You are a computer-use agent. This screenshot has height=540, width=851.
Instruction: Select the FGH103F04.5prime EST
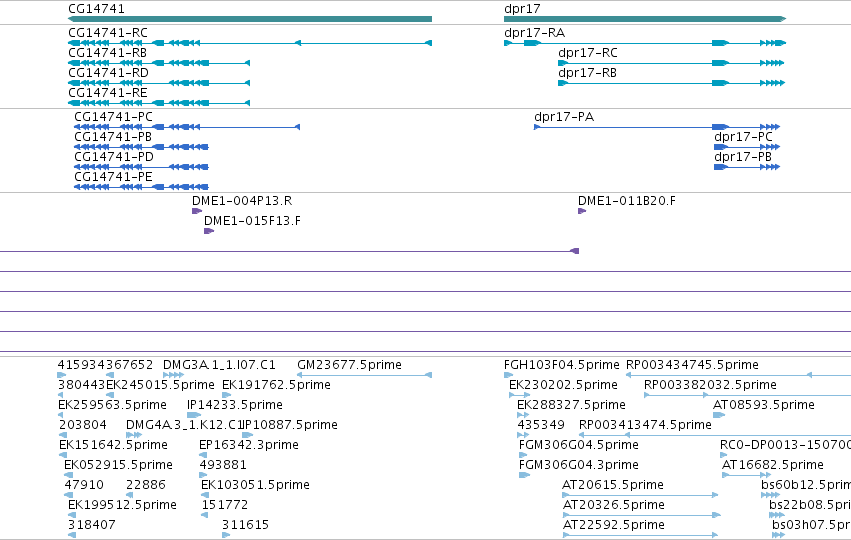coord(509,375)
